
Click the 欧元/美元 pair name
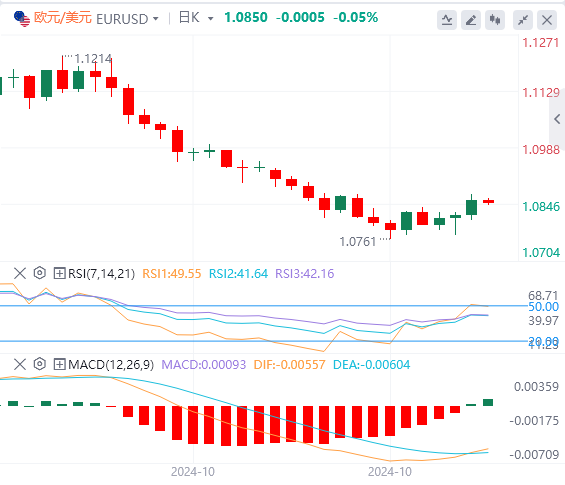tap(63, 17)
